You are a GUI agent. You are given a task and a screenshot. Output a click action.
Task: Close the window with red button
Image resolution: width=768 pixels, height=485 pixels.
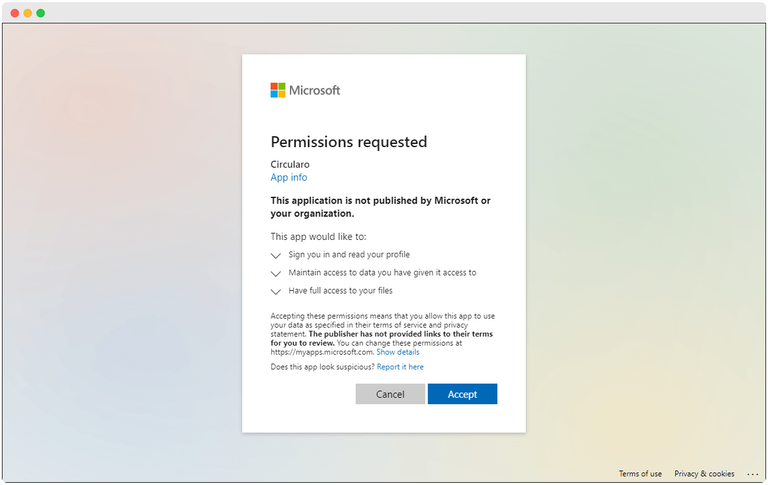(x=15, y=13)
